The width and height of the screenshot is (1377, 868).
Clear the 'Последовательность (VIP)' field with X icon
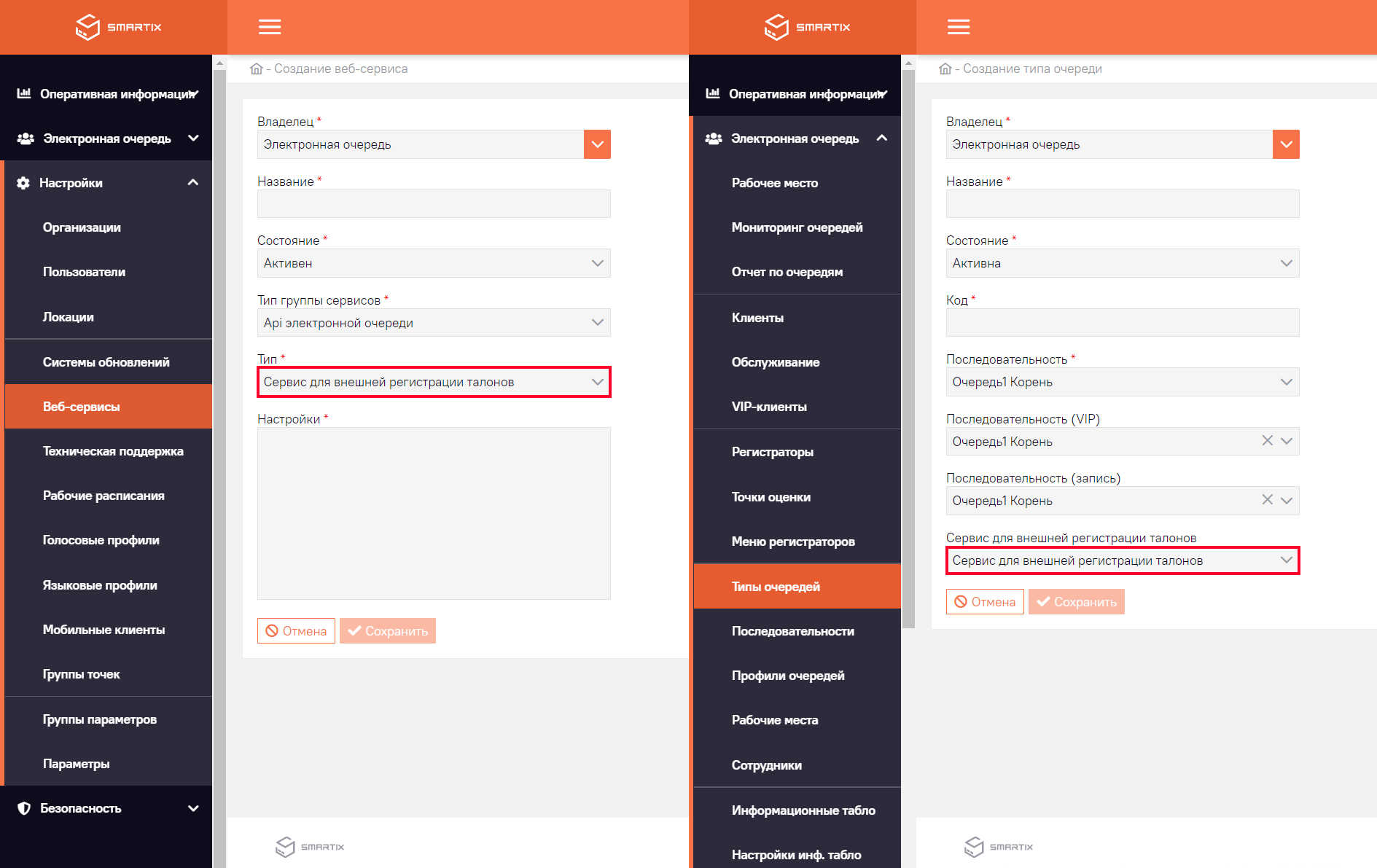[1267, 440]
